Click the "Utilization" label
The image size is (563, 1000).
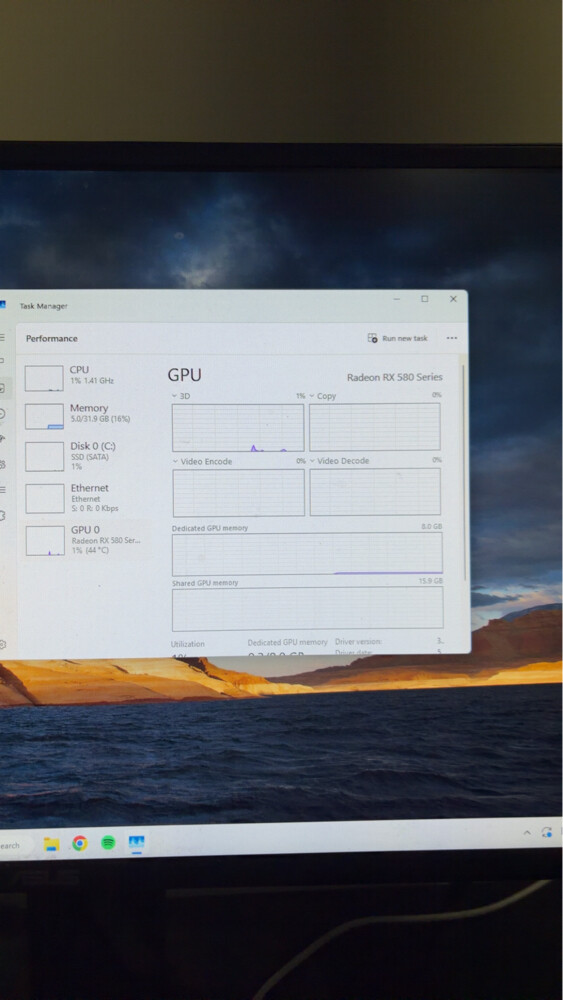(187, 644)
